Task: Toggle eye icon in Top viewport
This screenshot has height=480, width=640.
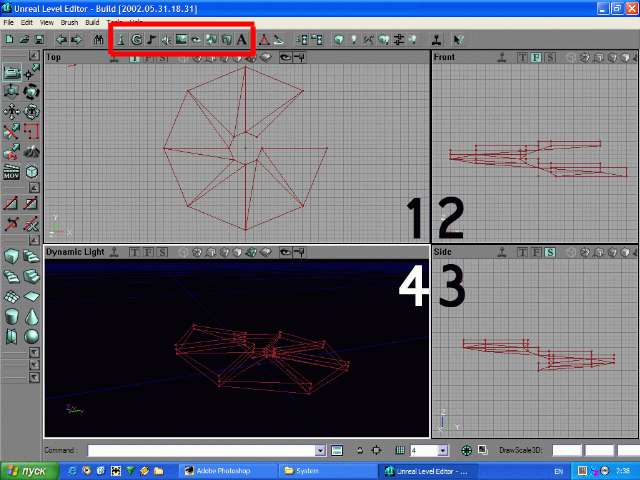Action: tap(285, 58)
